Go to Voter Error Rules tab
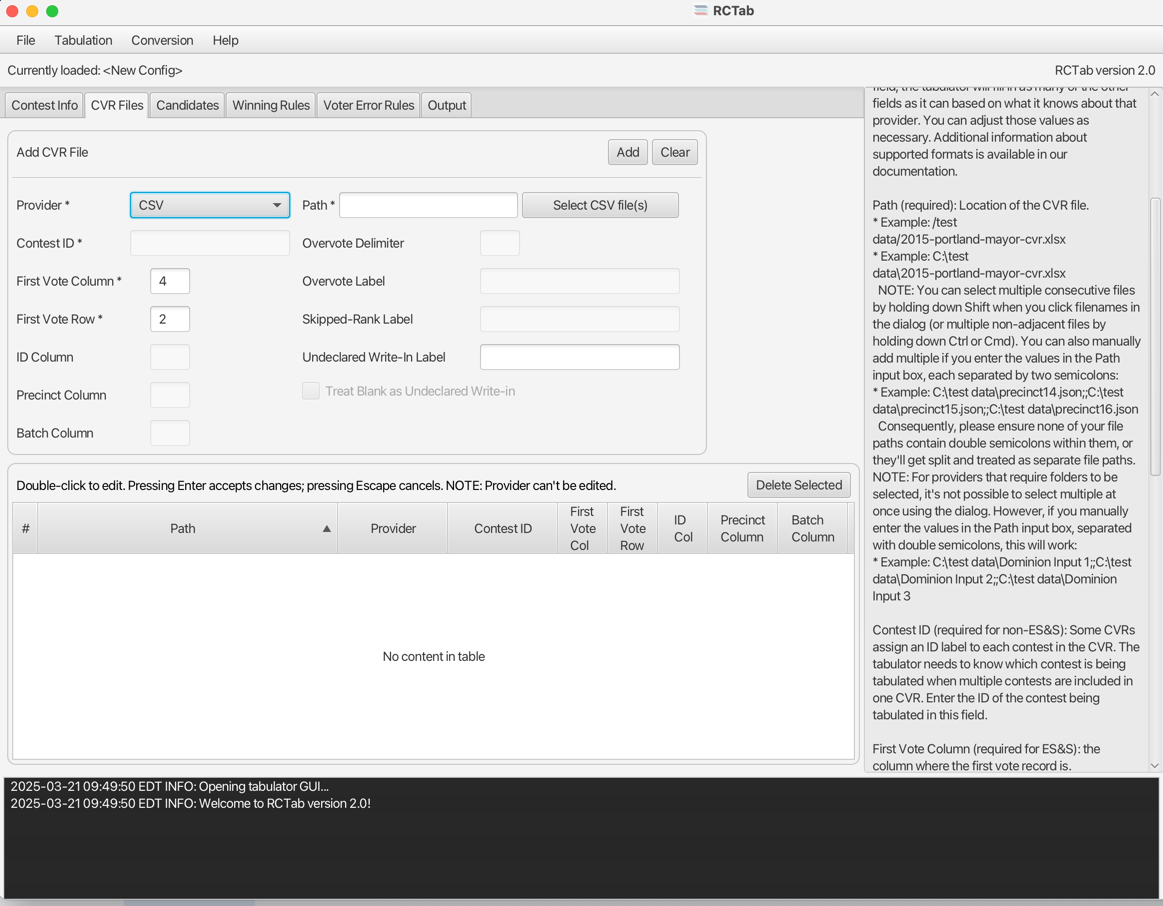Viewport: 1163px width, 906px height. [x=369, y=105]
